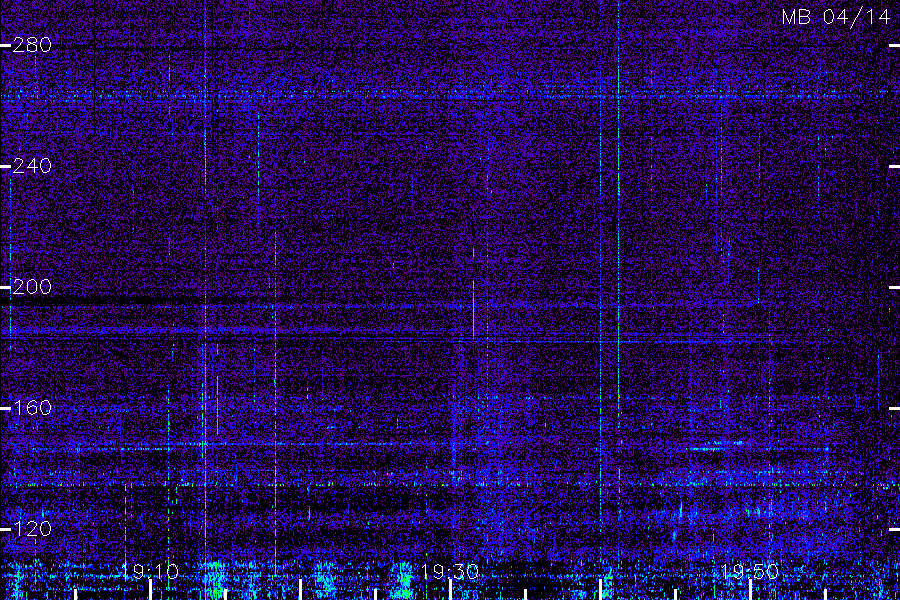Click the 200 frequency axis label

32,287
